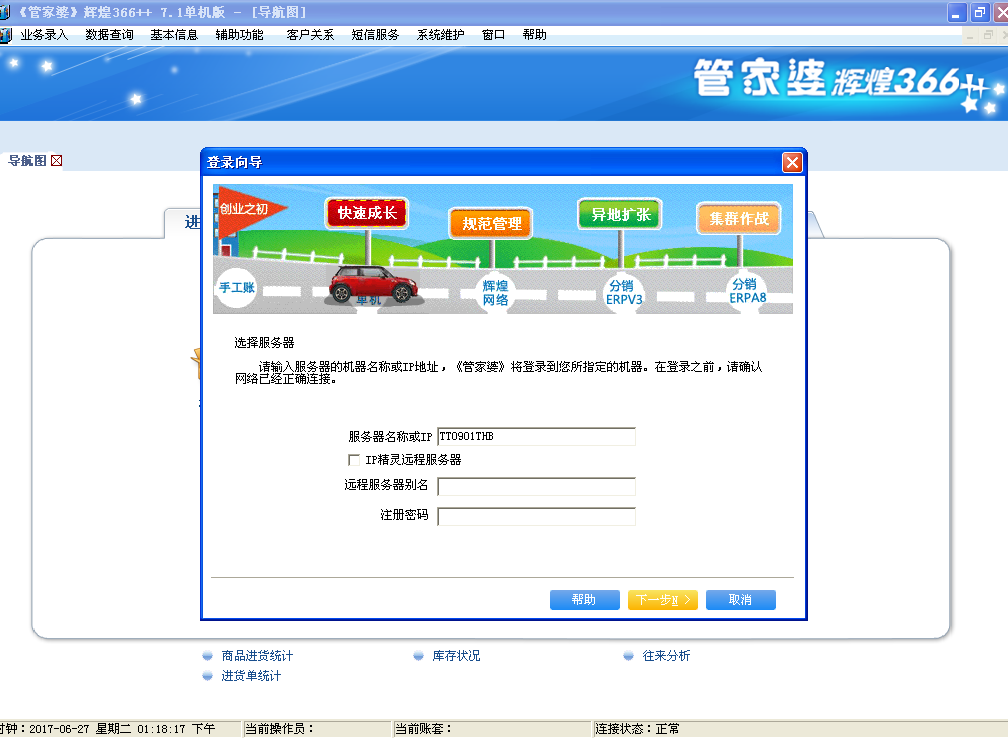Viewport: 1008px width, 738px height.
Task: Click the 下一步 button
Action: coord(662,600)
